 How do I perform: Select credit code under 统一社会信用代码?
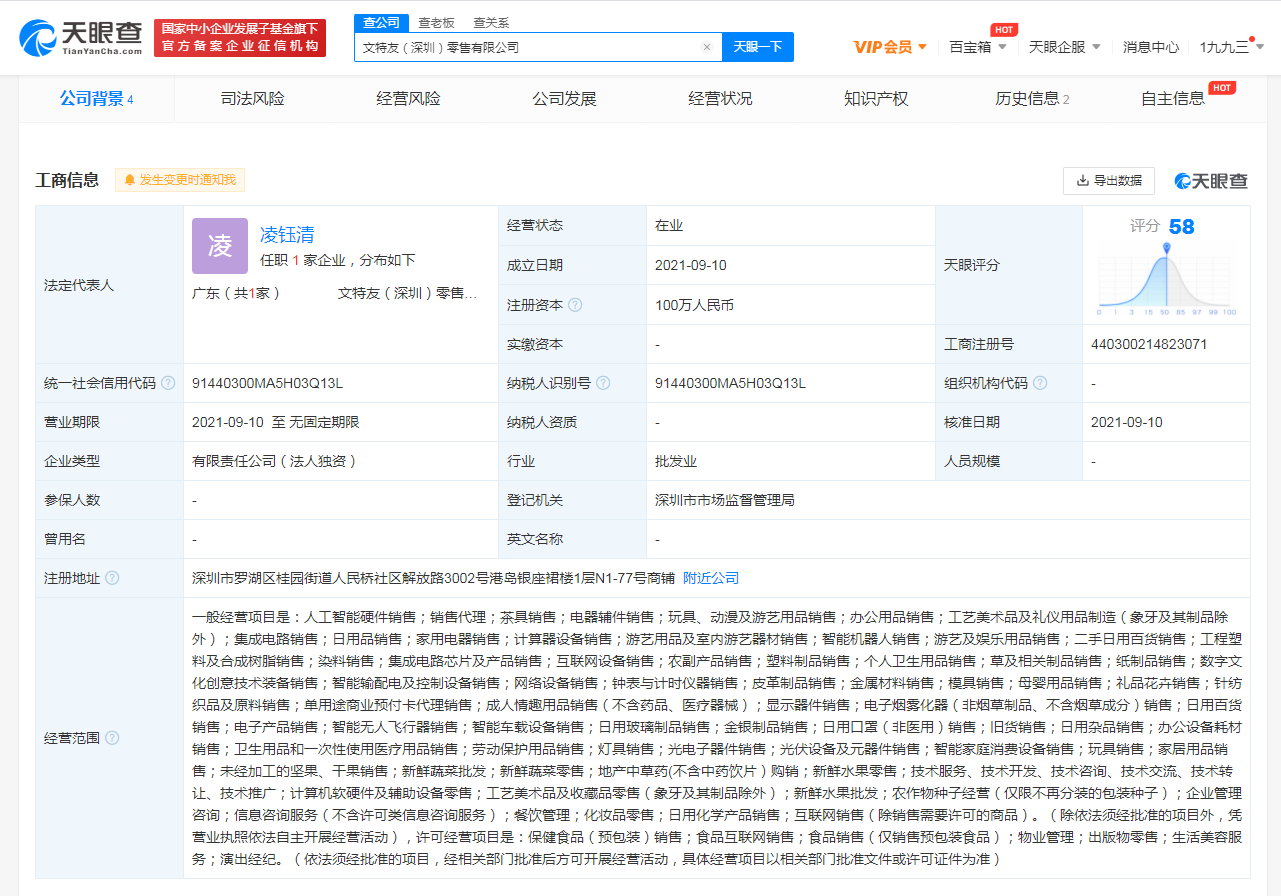coord(267,383)
